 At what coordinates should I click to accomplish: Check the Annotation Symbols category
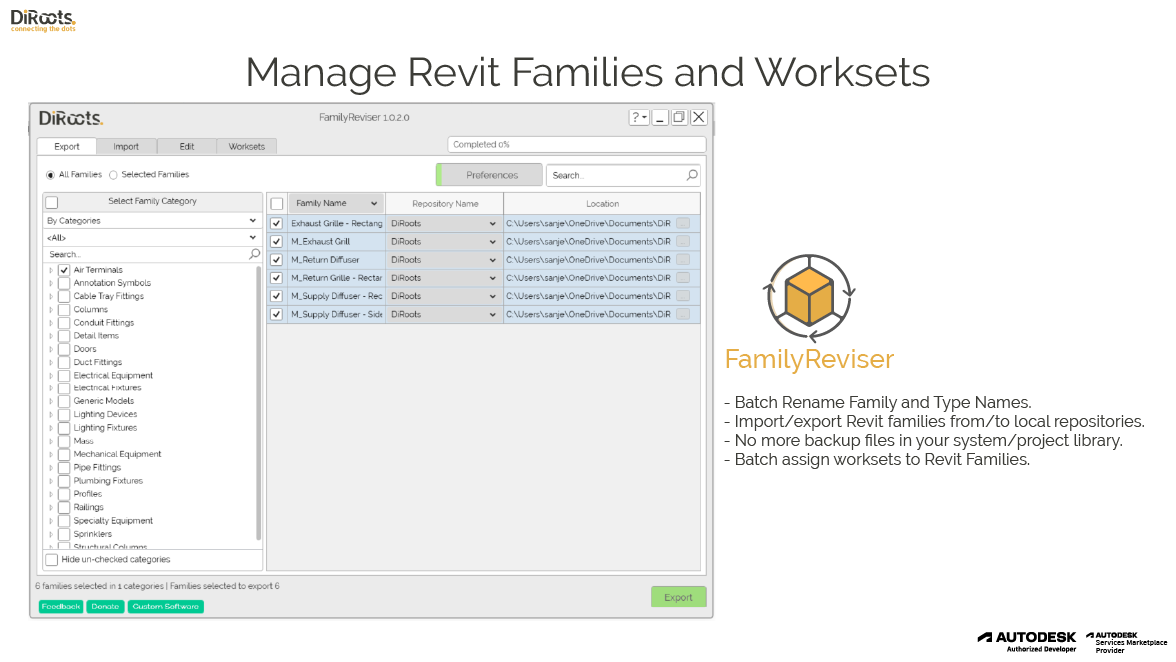click(64, 283)
